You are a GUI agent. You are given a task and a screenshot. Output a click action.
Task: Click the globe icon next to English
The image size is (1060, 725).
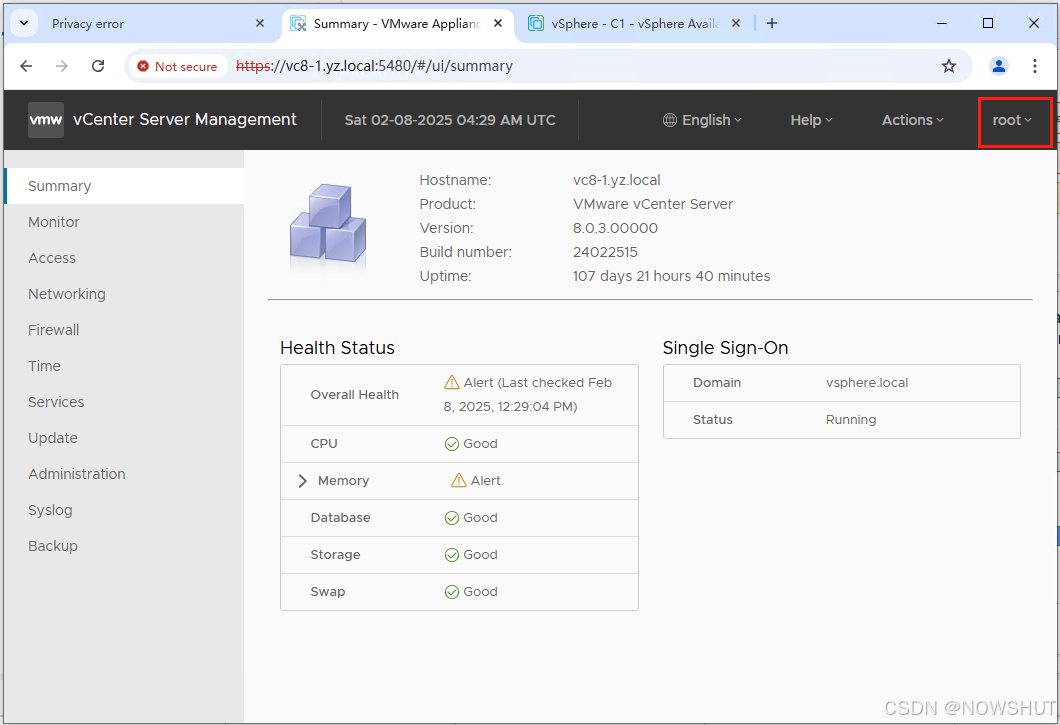[x=669, y=120]
